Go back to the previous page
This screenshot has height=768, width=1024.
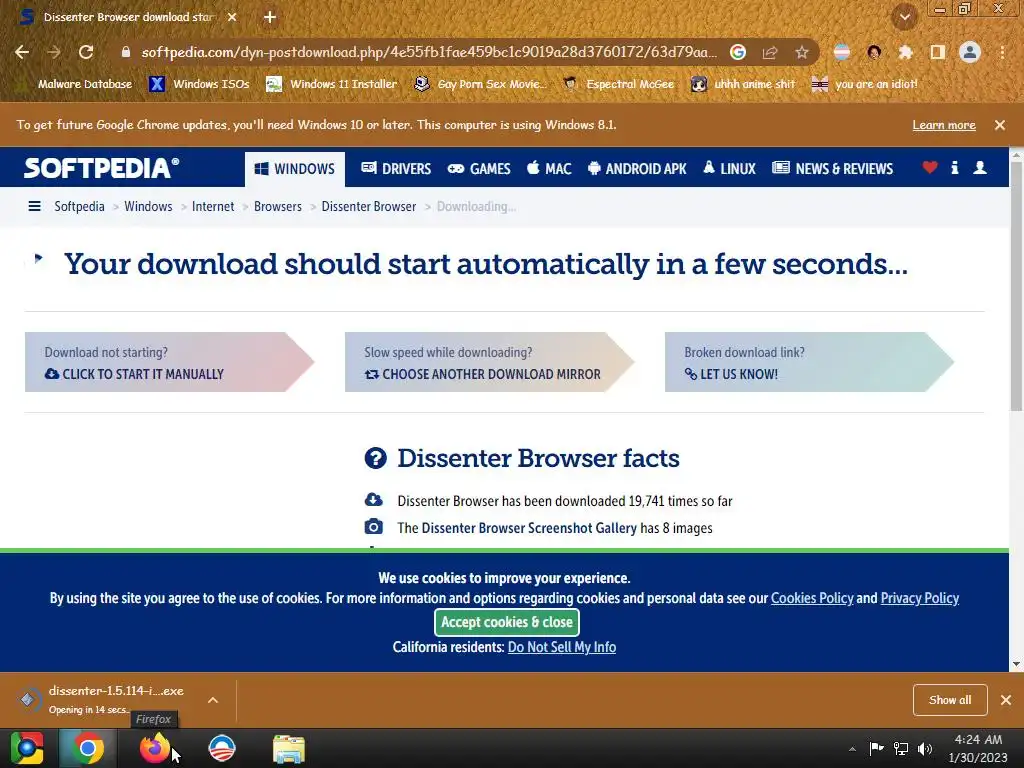[22, 52]
